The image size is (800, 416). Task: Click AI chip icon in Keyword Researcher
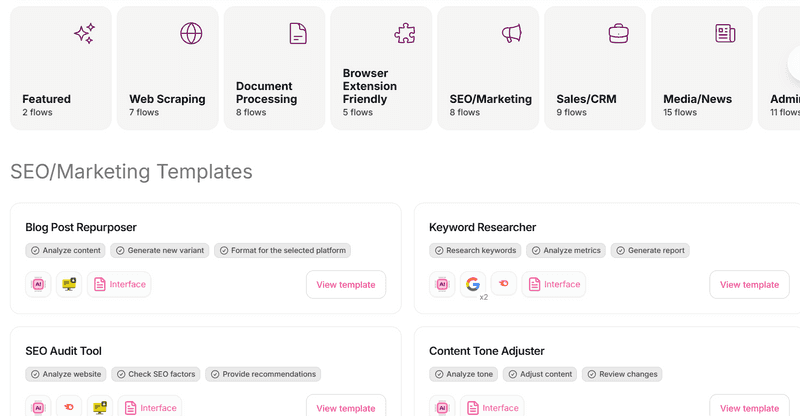coord(442,284)
